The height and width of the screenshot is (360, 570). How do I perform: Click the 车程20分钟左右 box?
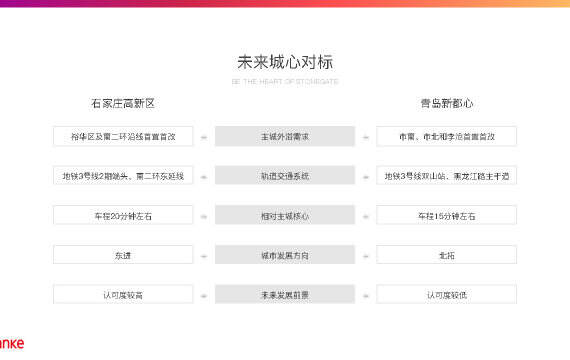click(123, 216)
